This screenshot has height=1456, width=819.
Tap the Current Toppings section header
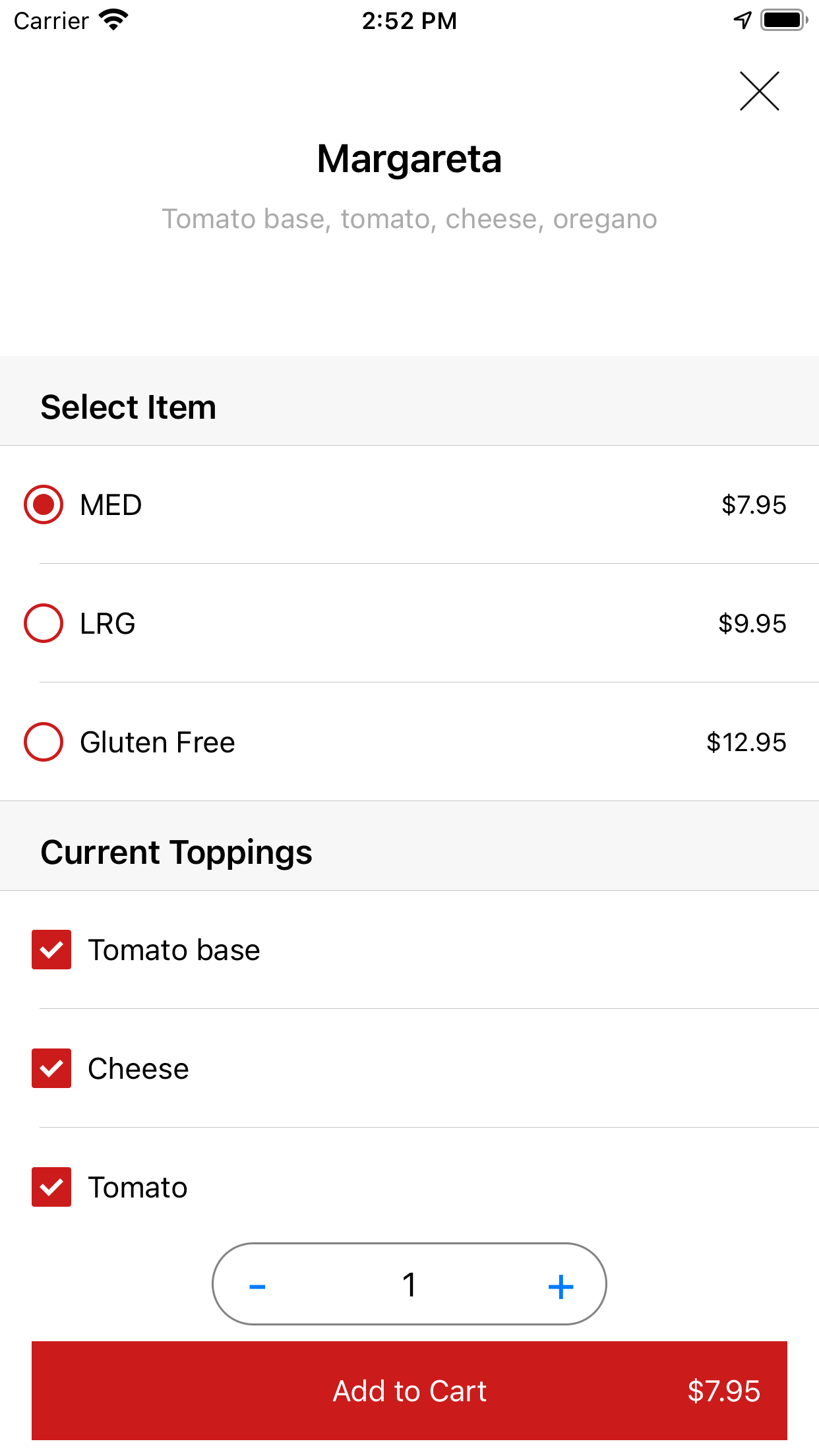[176, 852]
